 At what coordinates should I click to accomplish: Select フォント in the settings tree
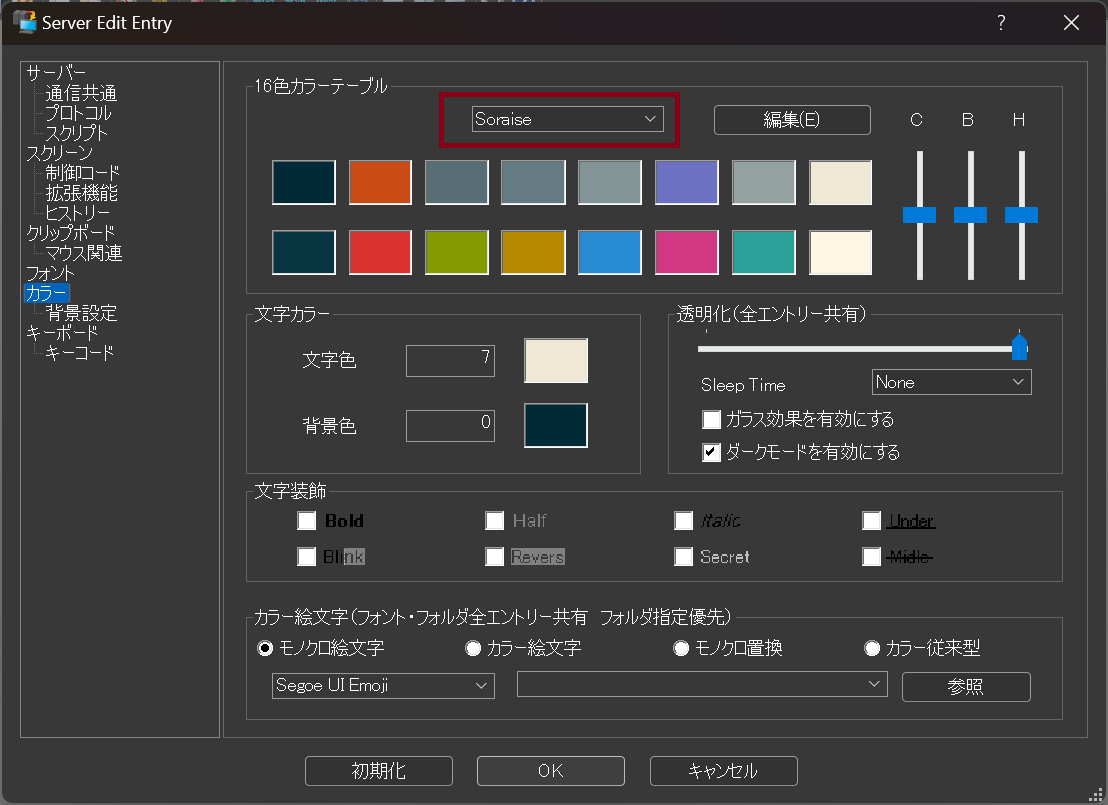[x=54, y=272]
